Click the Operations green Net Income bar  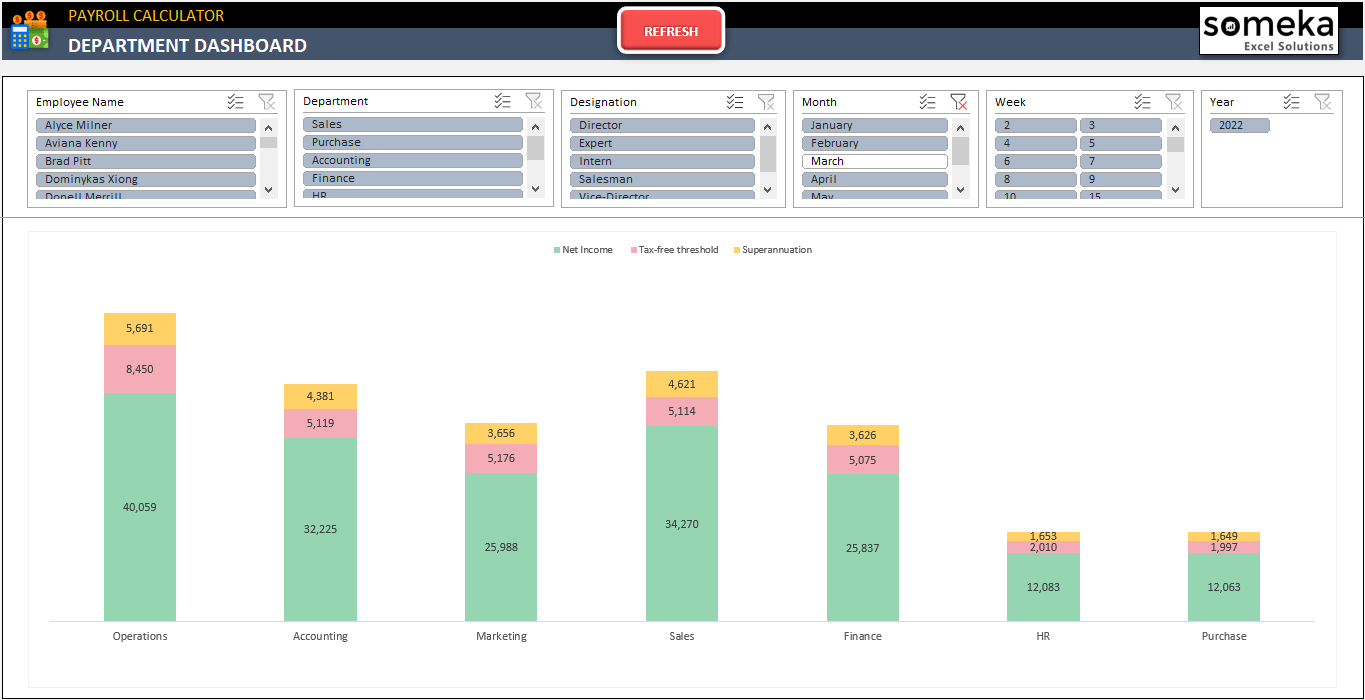pyautogui.click(x=140, y=507)
